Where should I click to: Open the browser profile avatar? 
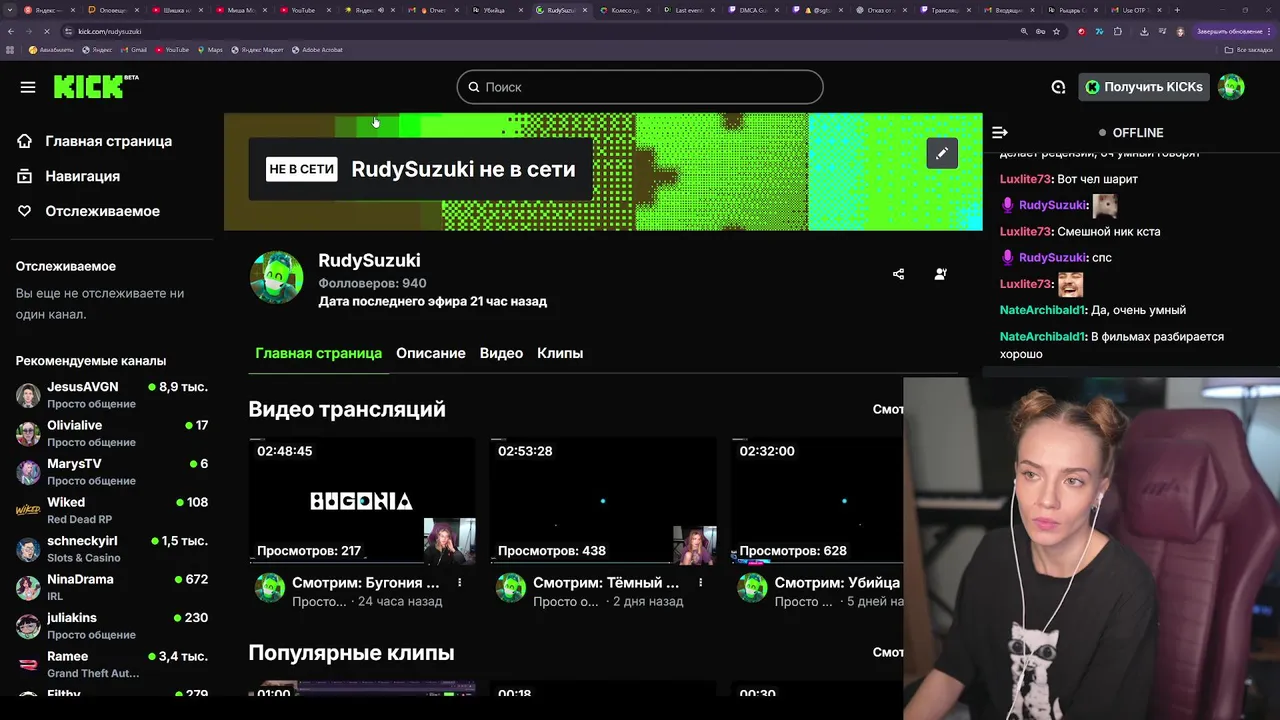[x=1180, y=31]
